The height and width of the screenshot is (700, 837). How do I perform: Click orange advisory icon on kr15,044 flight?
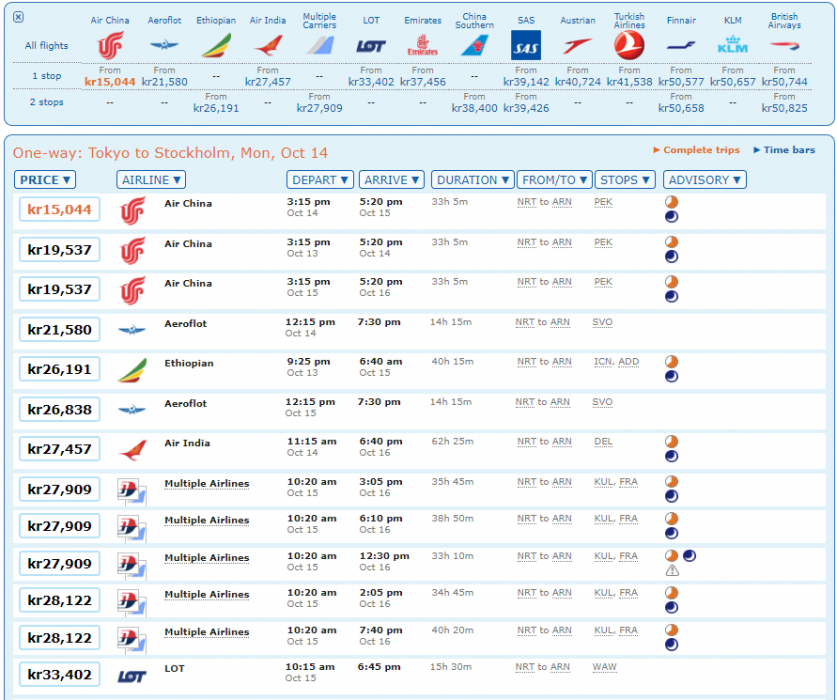point(672,202)
